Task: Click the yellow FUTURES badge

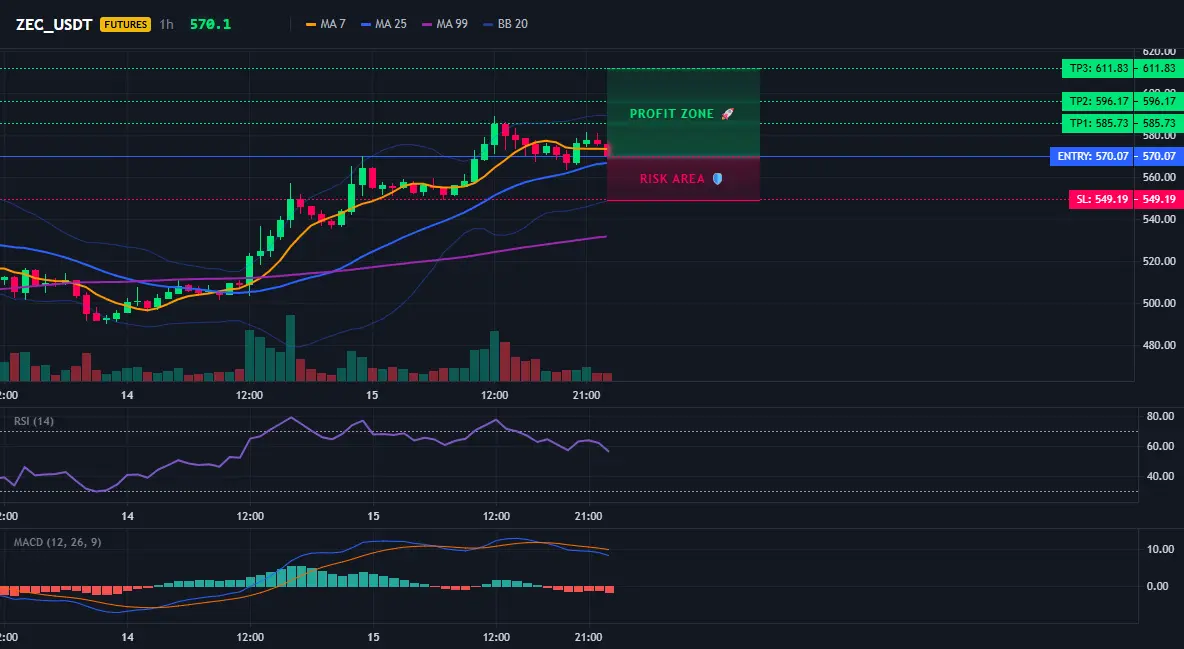Action: pyautogui.click(x=125, y=24)
